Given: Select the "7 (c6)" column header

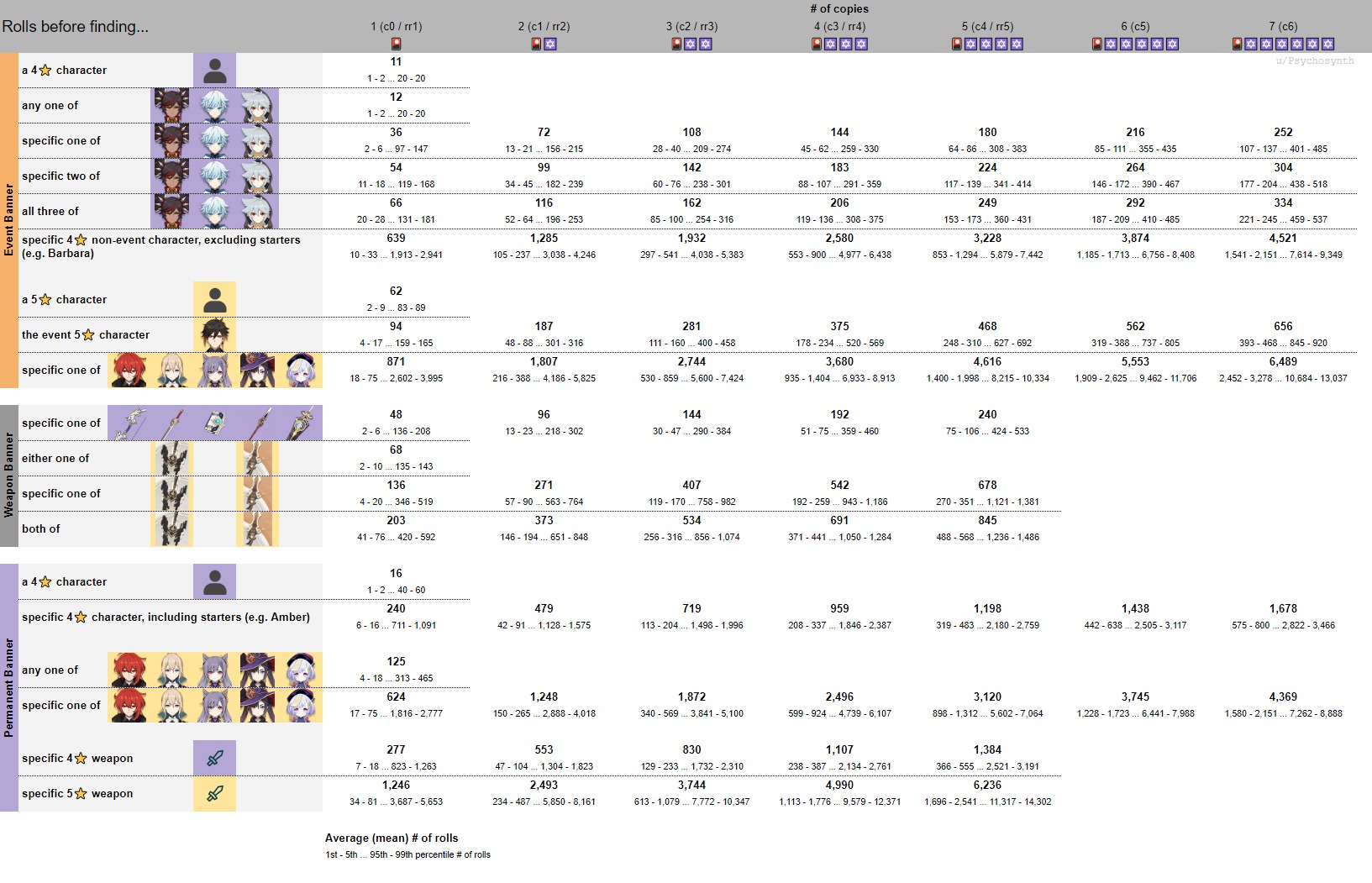Looking at the screenshot, I should [1283, 26].
